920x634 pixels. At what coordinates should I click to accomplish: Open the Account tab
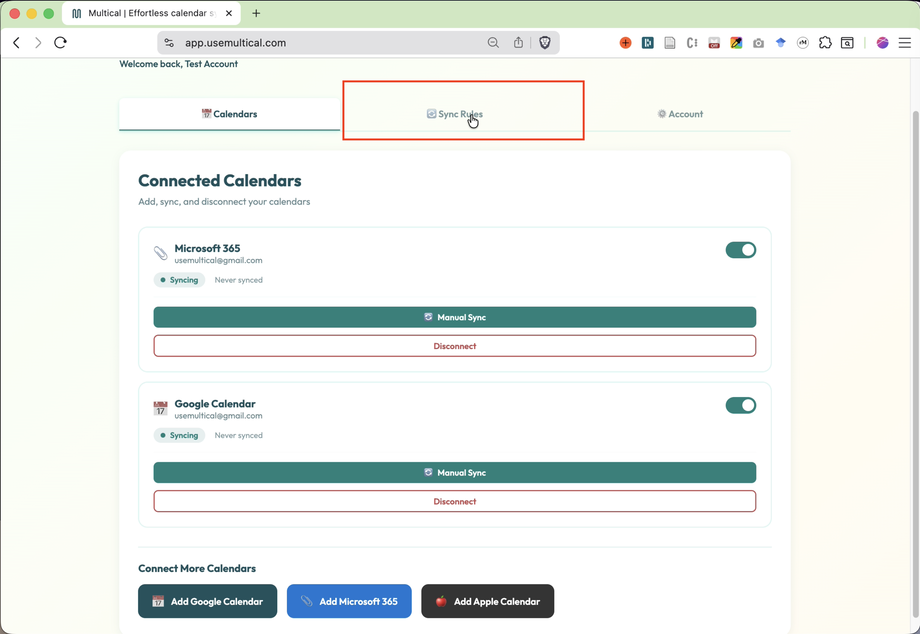pos(680,114)
